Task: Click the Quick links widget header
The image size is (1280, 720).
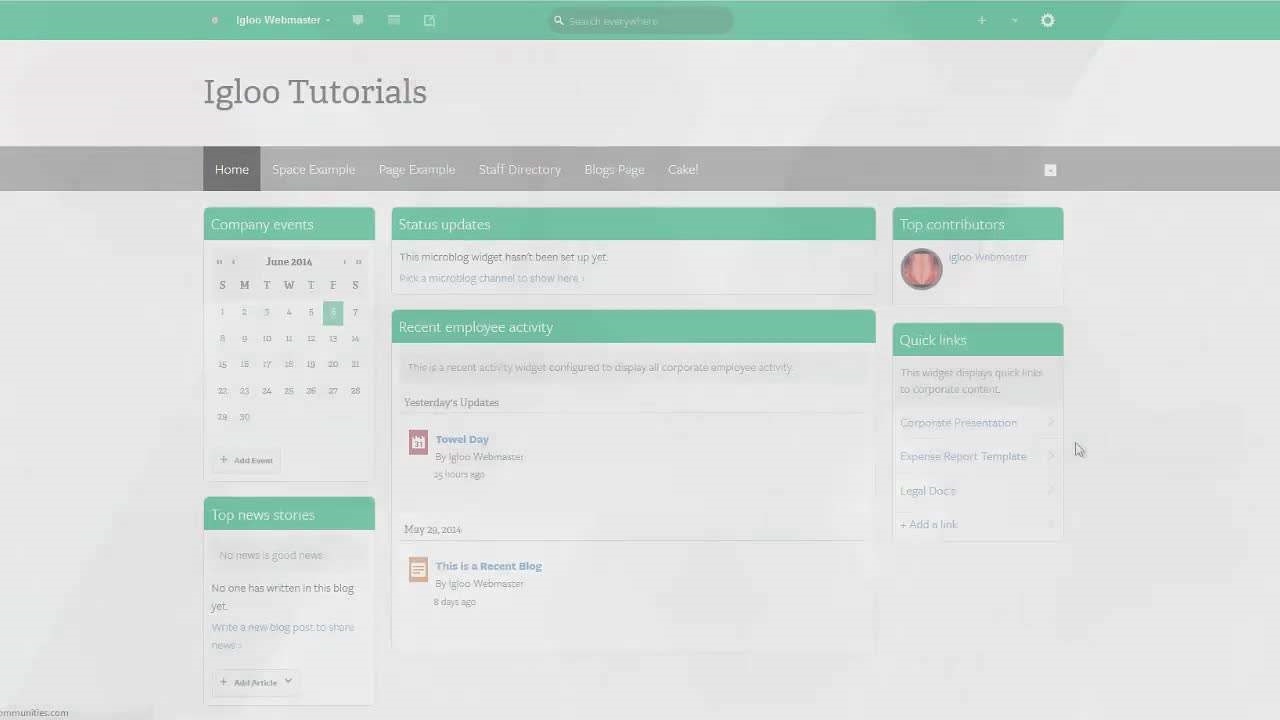Action: tap(978, 340)
